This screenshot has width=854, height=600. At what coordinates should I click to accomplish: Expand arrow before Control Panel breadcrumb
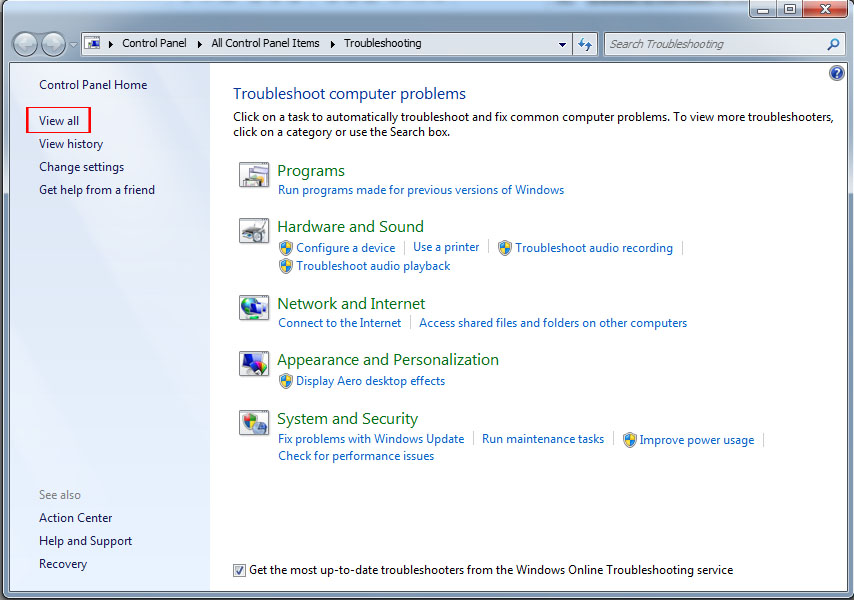tap(111, 44)
